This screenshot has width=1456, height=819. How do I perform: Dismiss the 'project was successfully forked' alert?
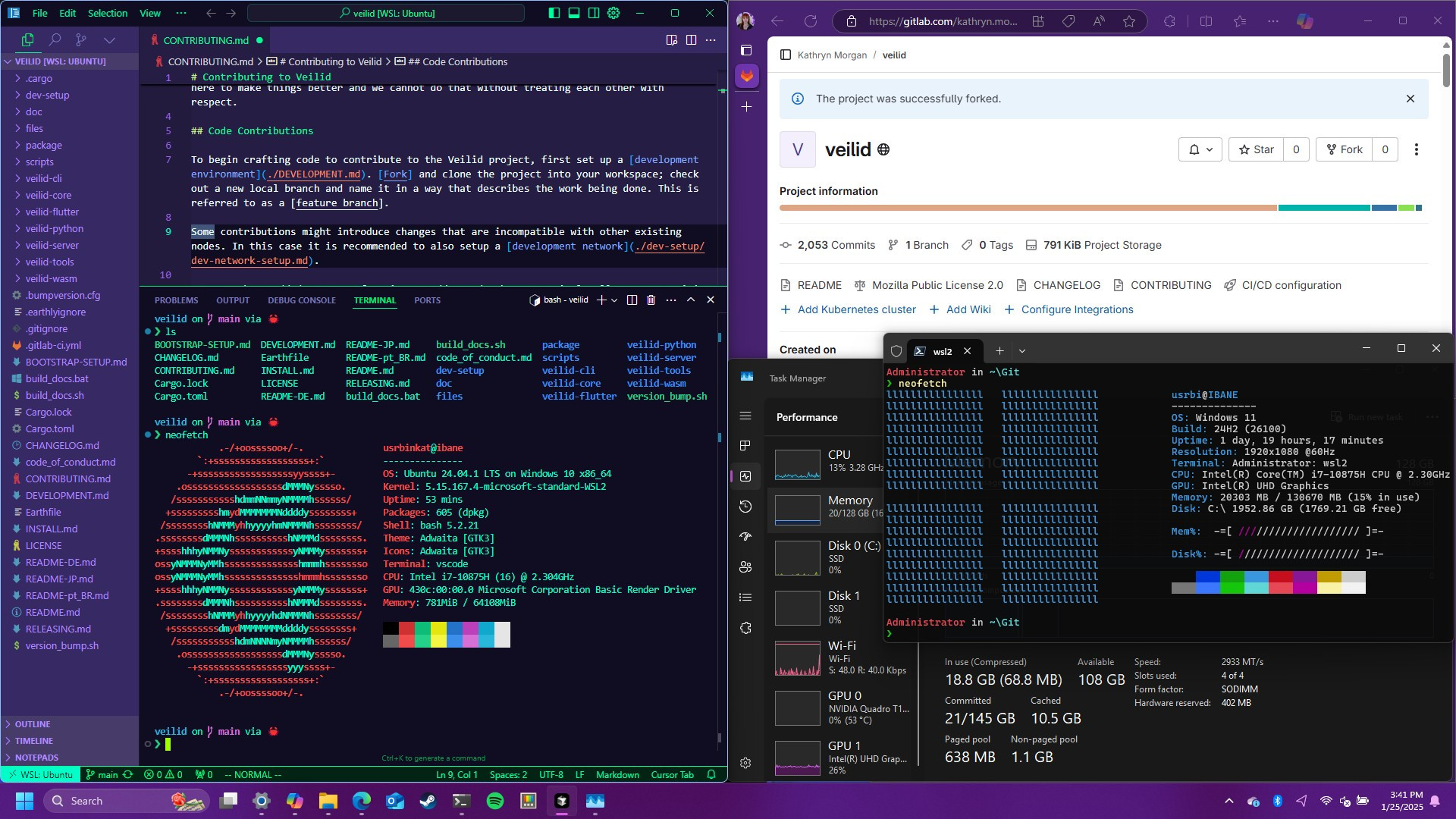pyautogui.click(x=1410, y=99)
